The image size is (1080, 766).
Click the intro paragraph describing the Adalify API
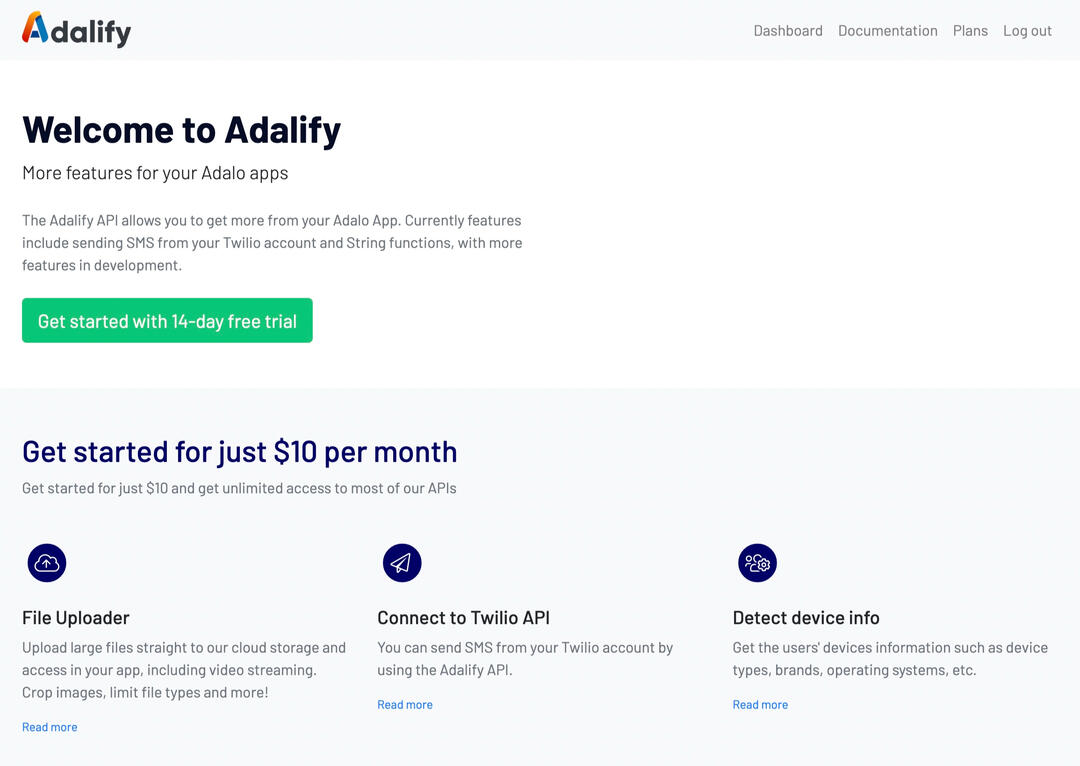coord(272,243)
